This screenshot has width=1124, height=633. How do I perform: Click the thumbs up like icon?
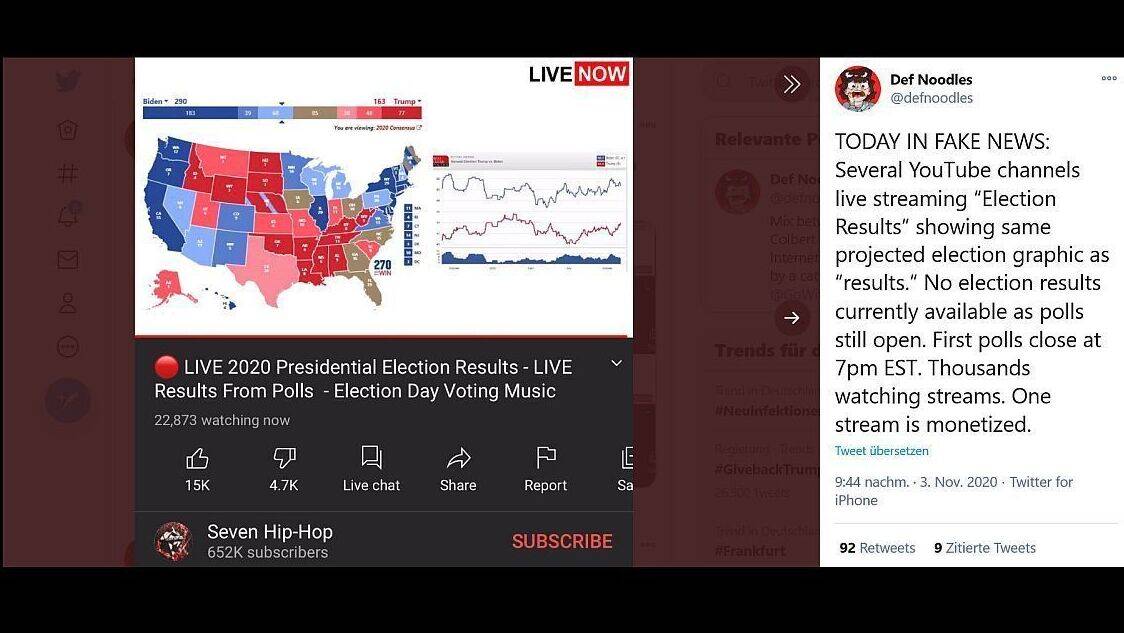click(x=197, y=457)
